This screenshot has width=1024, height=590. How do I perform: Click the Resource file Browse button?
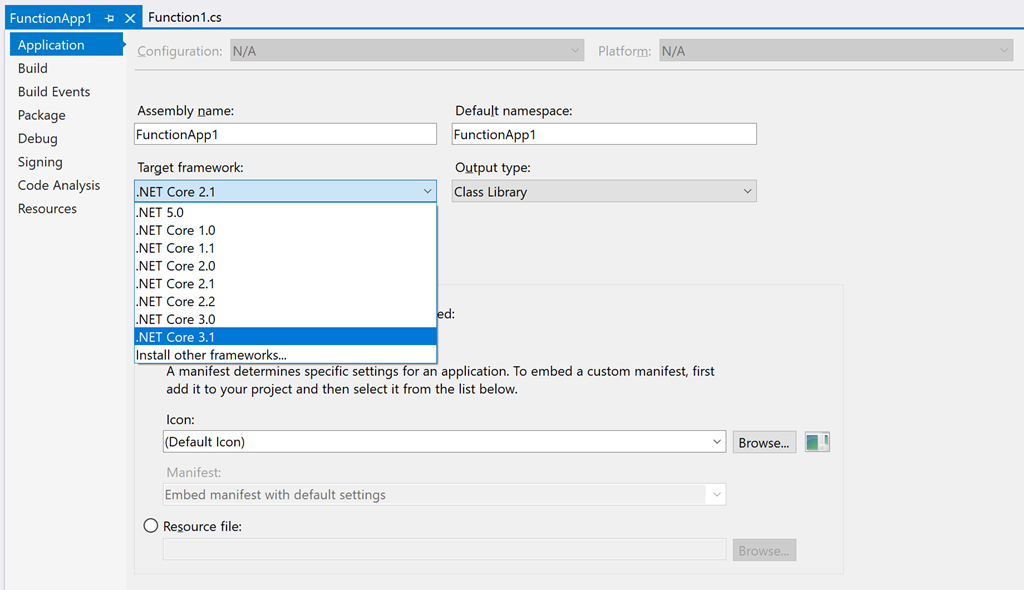pos(764,550)
